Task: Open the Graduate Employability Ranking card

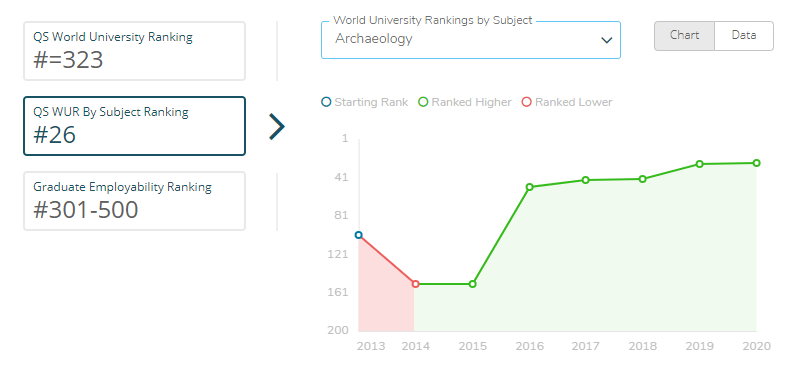Action: pyautogui.click(x=135, y=201)
